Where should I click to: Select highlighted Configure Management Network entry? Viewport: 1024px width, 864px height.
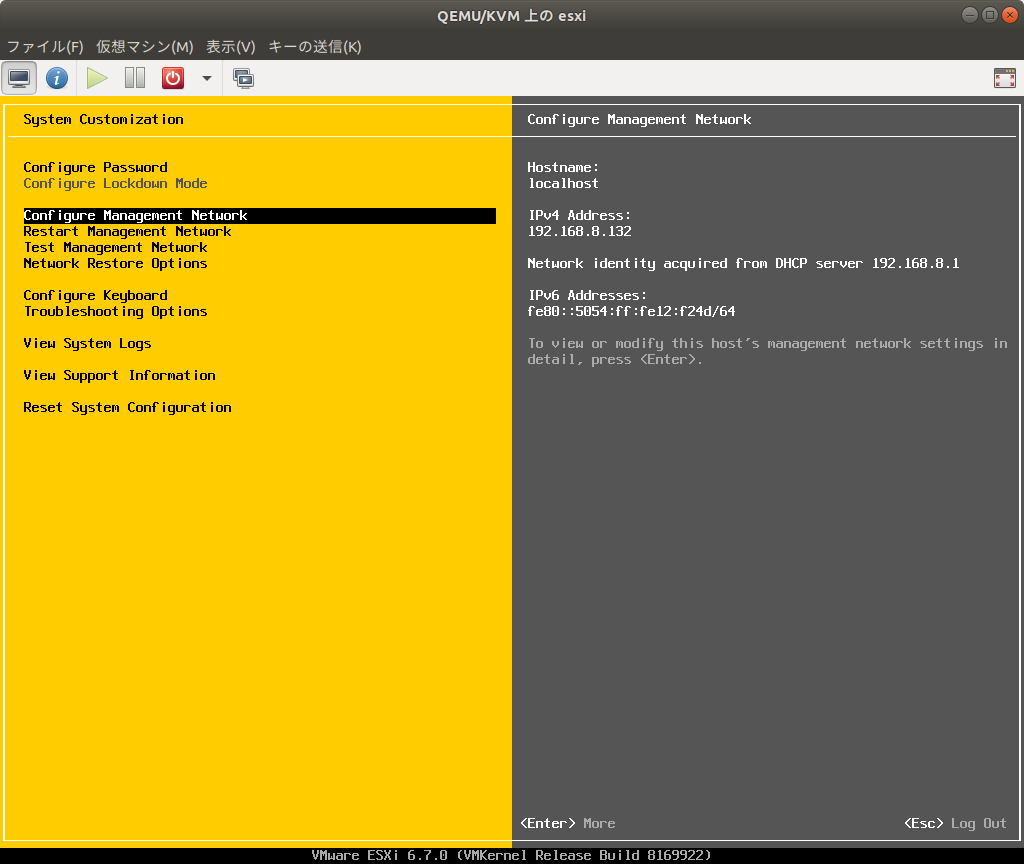[259, 216]
